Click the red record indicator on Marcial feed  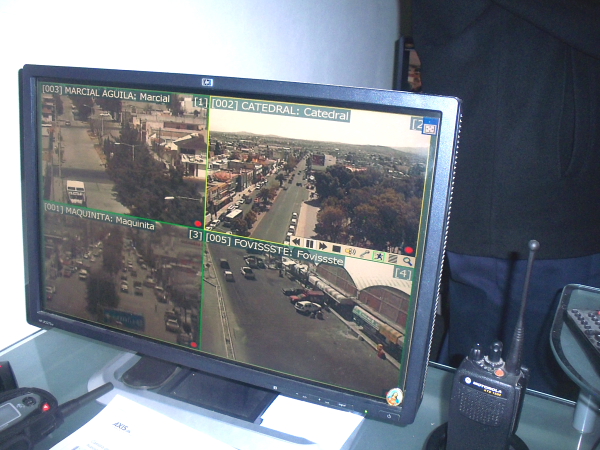198,223
